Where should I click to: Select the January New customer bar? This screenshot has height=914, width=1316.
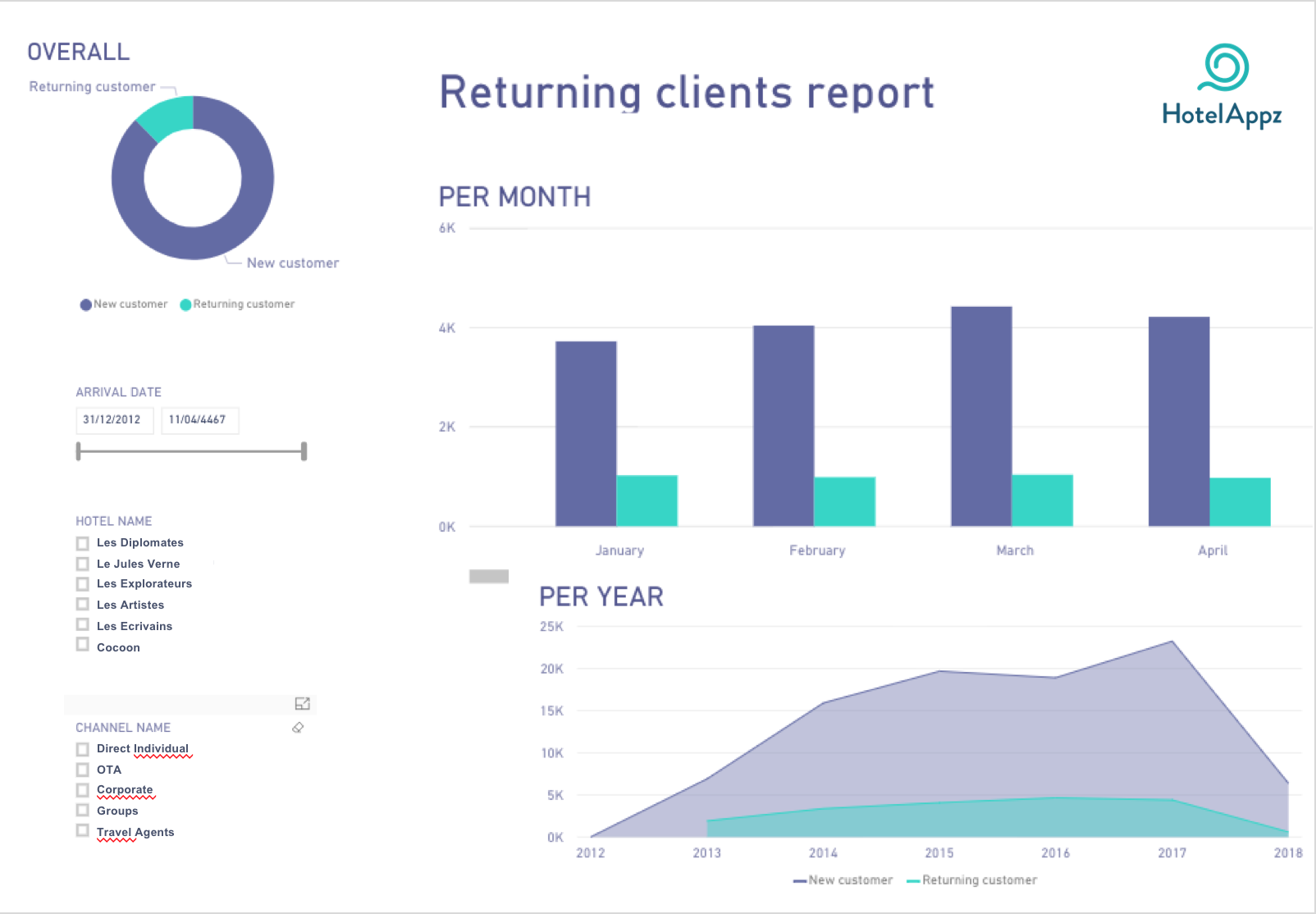point(586,434)
